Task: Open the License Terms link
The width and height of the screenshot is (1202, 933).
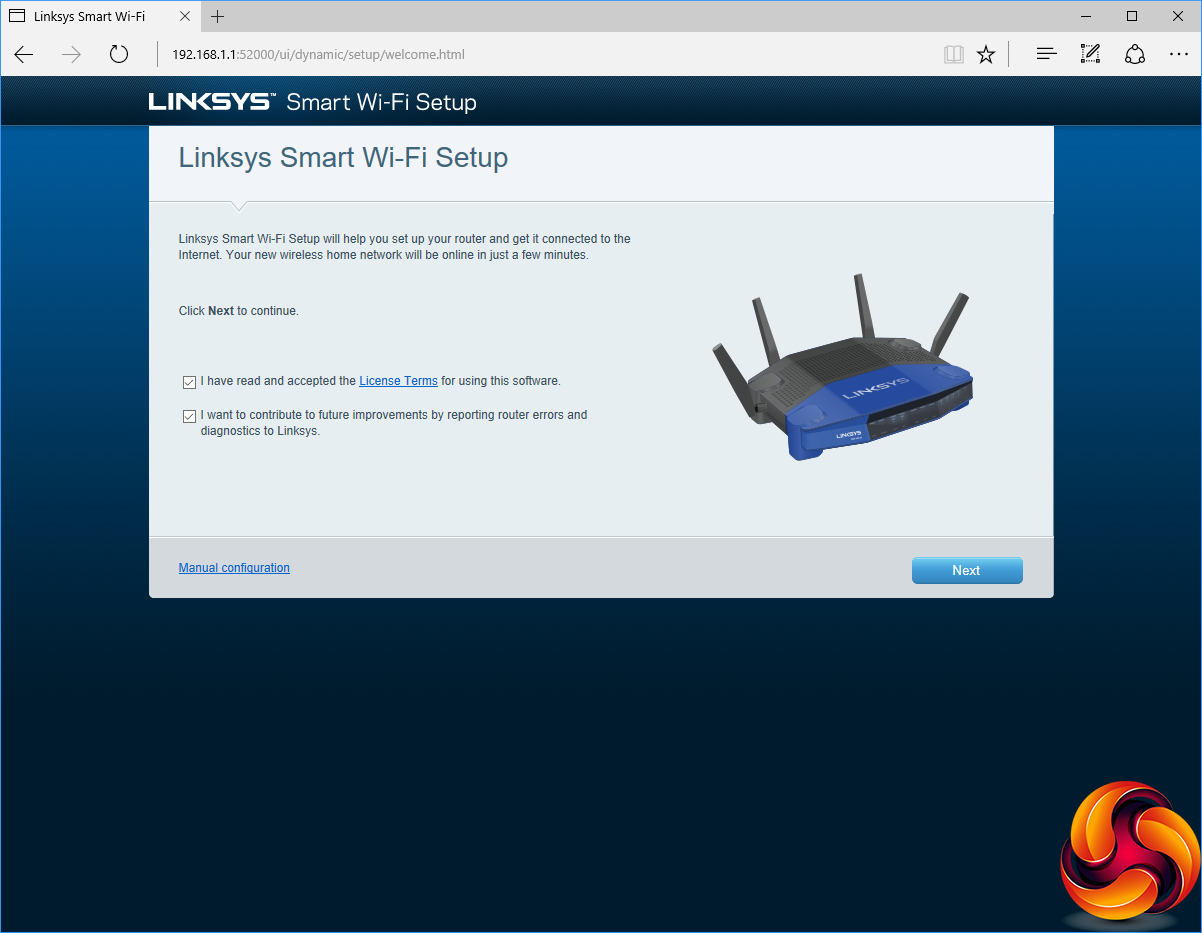Action: [398, 381]
